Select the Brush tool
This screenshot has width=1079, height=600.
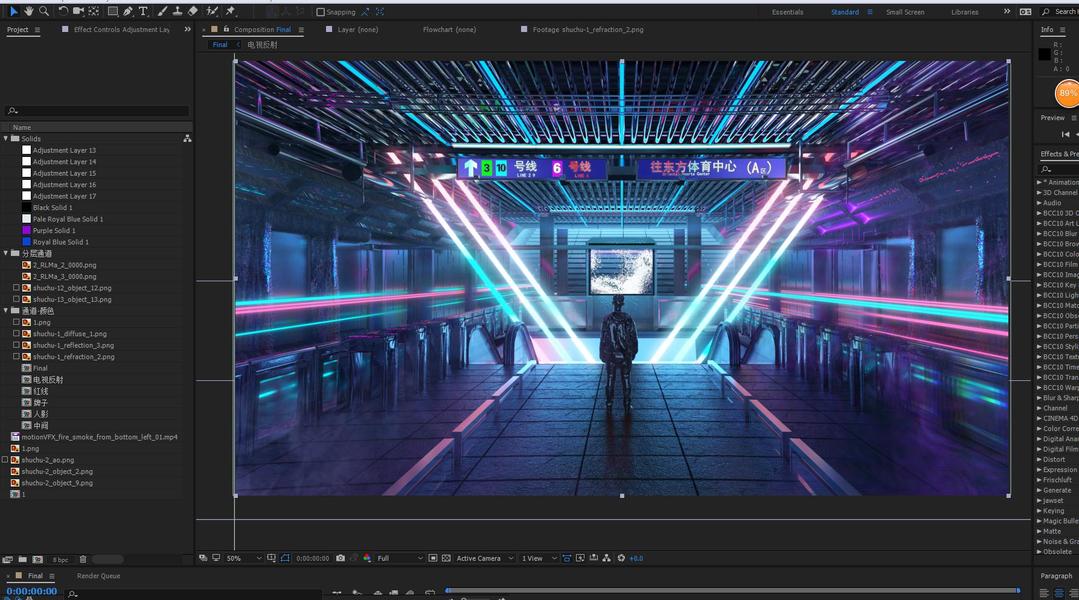pyautogui.click(x=162, y=11)
